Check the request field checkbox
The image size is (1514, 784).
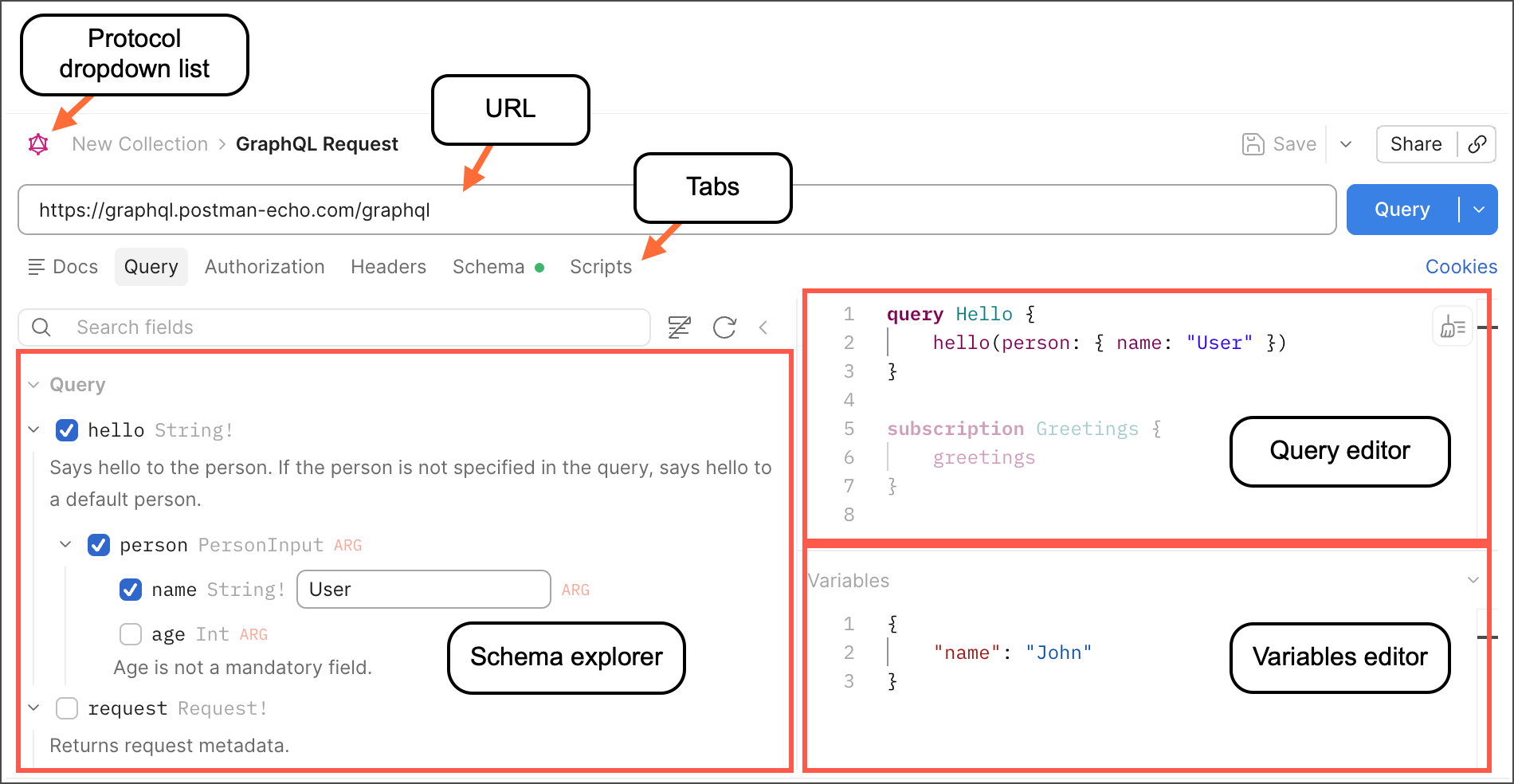pyautogui.click(x=67, y=708)
